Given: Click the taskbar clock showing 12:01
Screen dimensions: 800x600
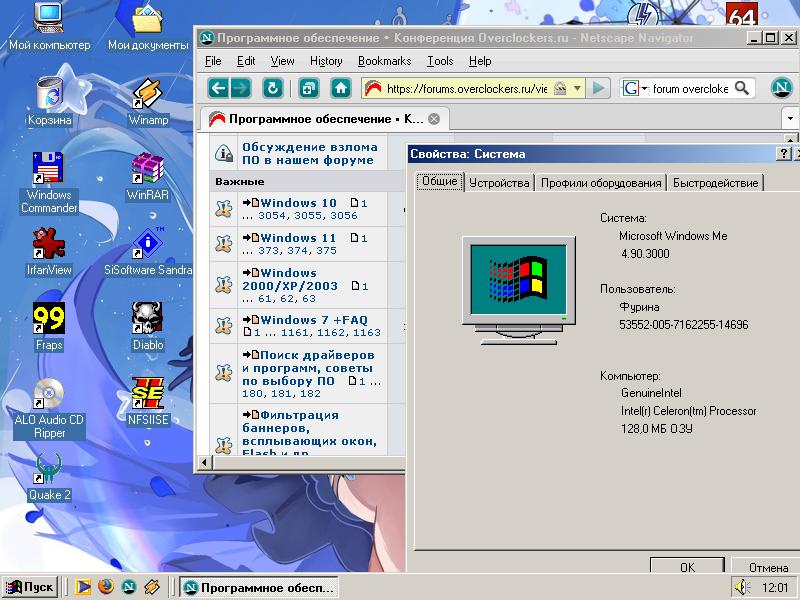Looking at the screenshot, I should coord(774,588).
